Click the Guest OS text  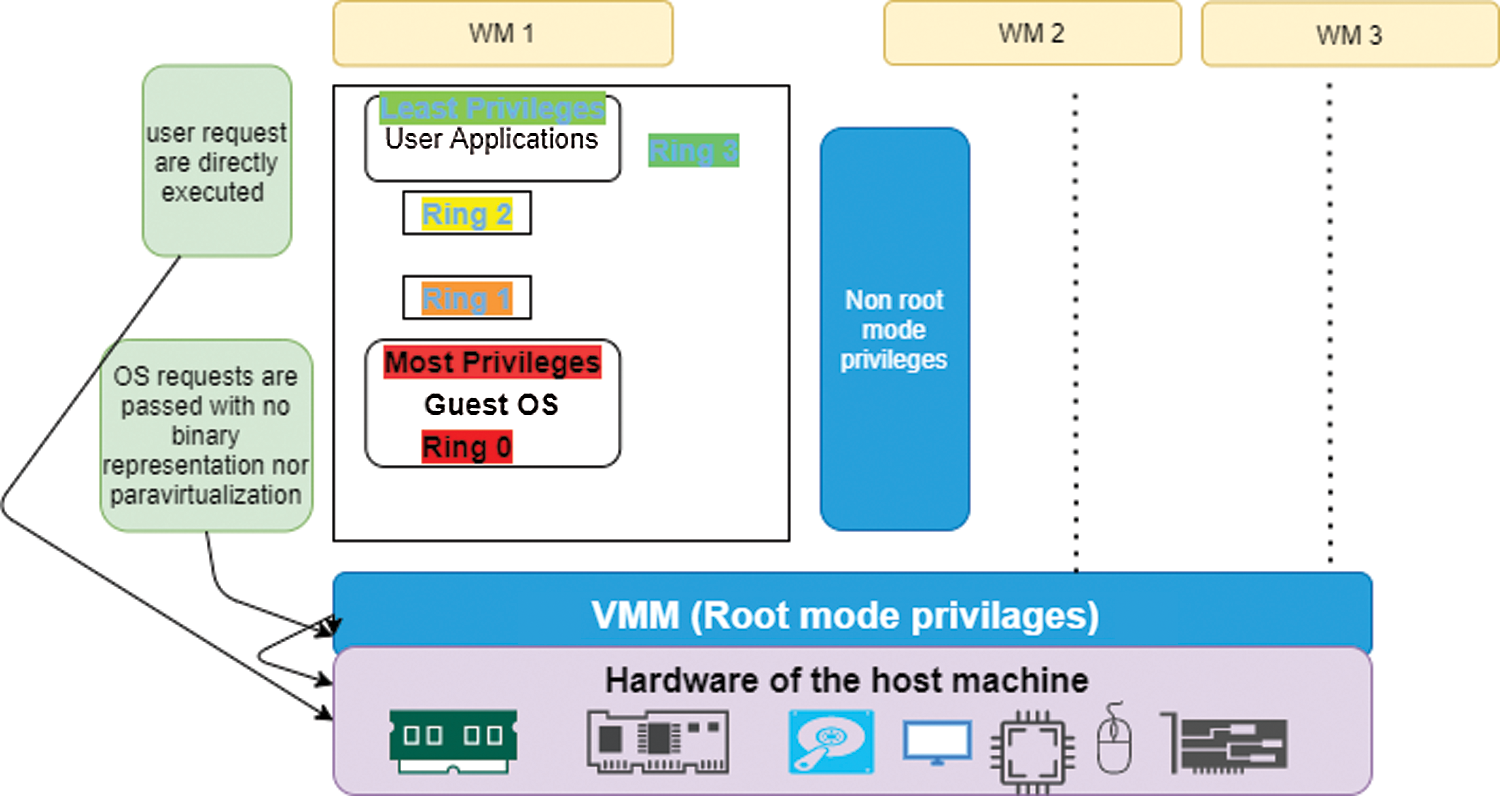pyautogui.click(x=491, y=405)
